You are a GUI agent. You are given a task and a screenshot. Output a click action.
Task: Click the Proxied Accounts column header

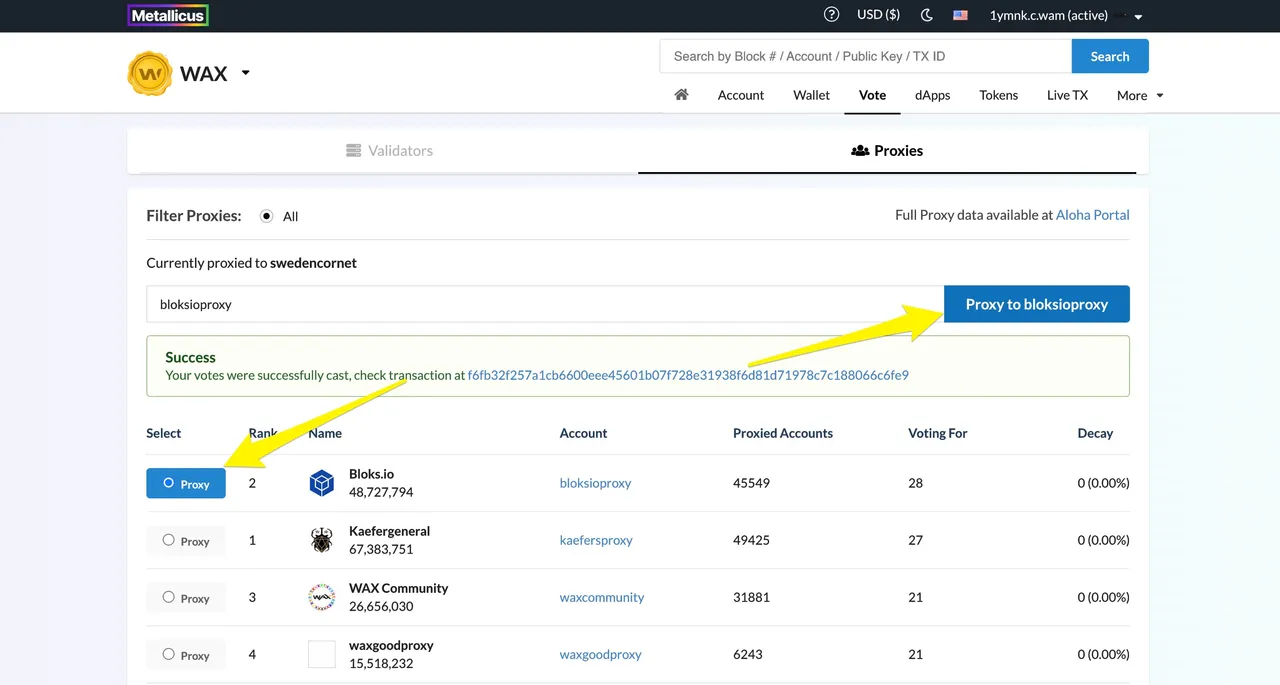click(x=783, y=433)
